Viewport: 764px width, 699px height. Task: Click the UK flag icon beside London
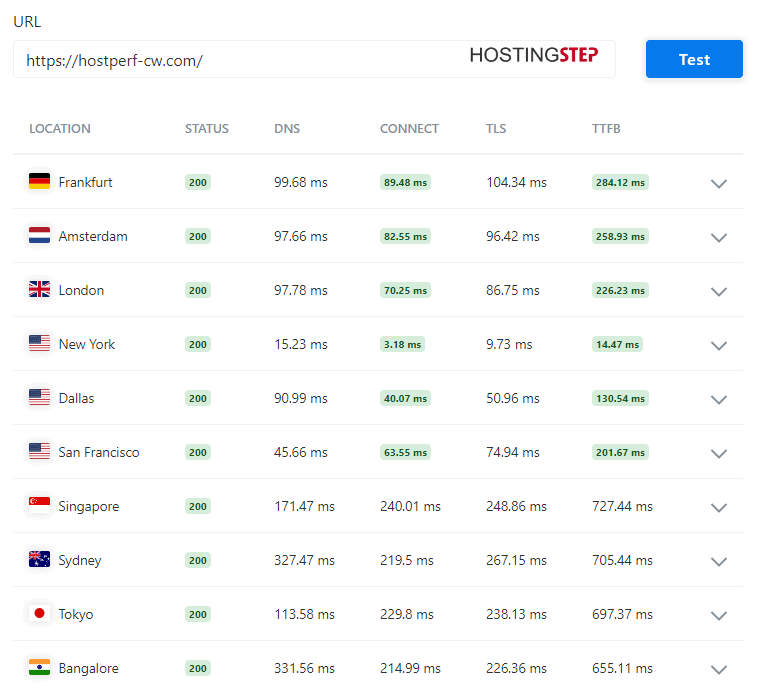tap(39, 289)
